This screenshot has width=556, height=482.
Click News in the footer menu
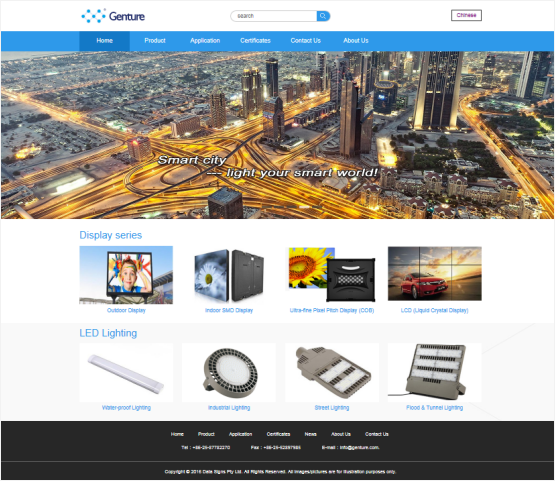pos(311,434)
